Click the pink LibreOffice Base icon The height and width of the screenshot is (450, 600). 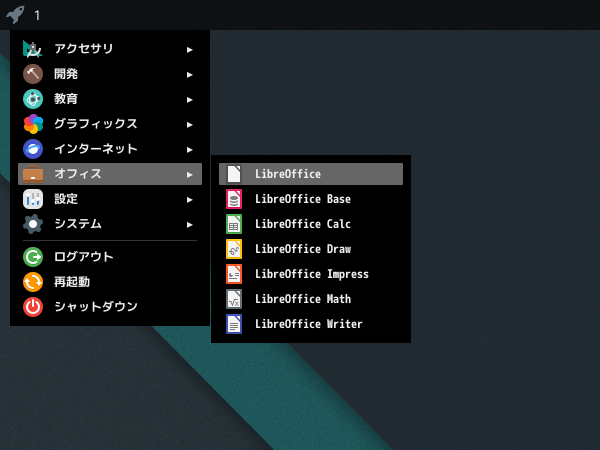pyautogui.click(x=234, y=199)
